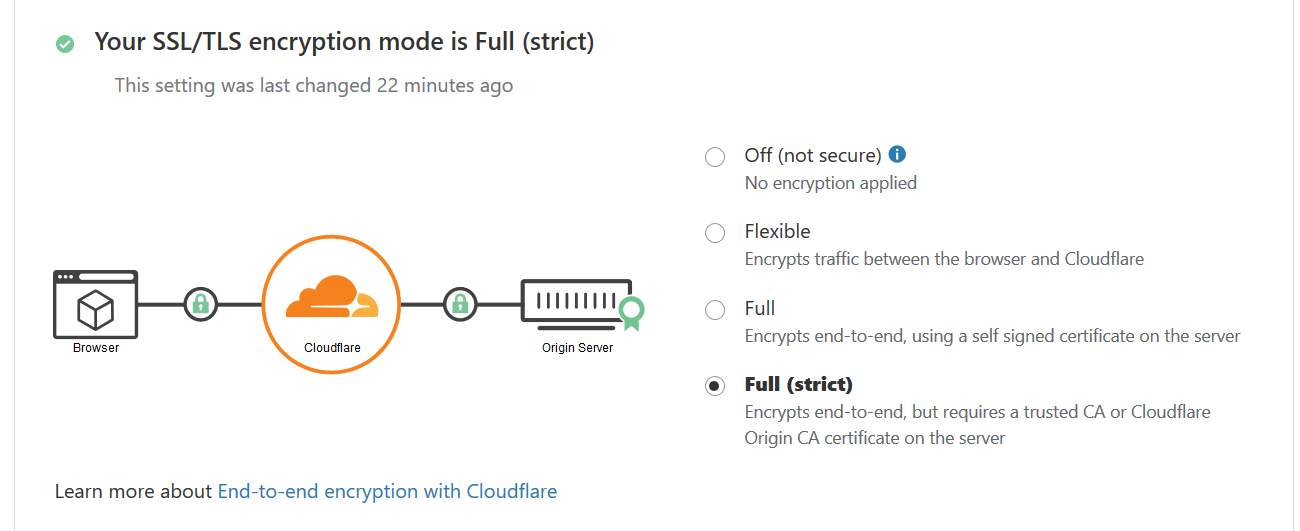The width and height of the screenshot is (1300, 531).
Task: Click the blue info icon beside Off
Action: (897, 155)
